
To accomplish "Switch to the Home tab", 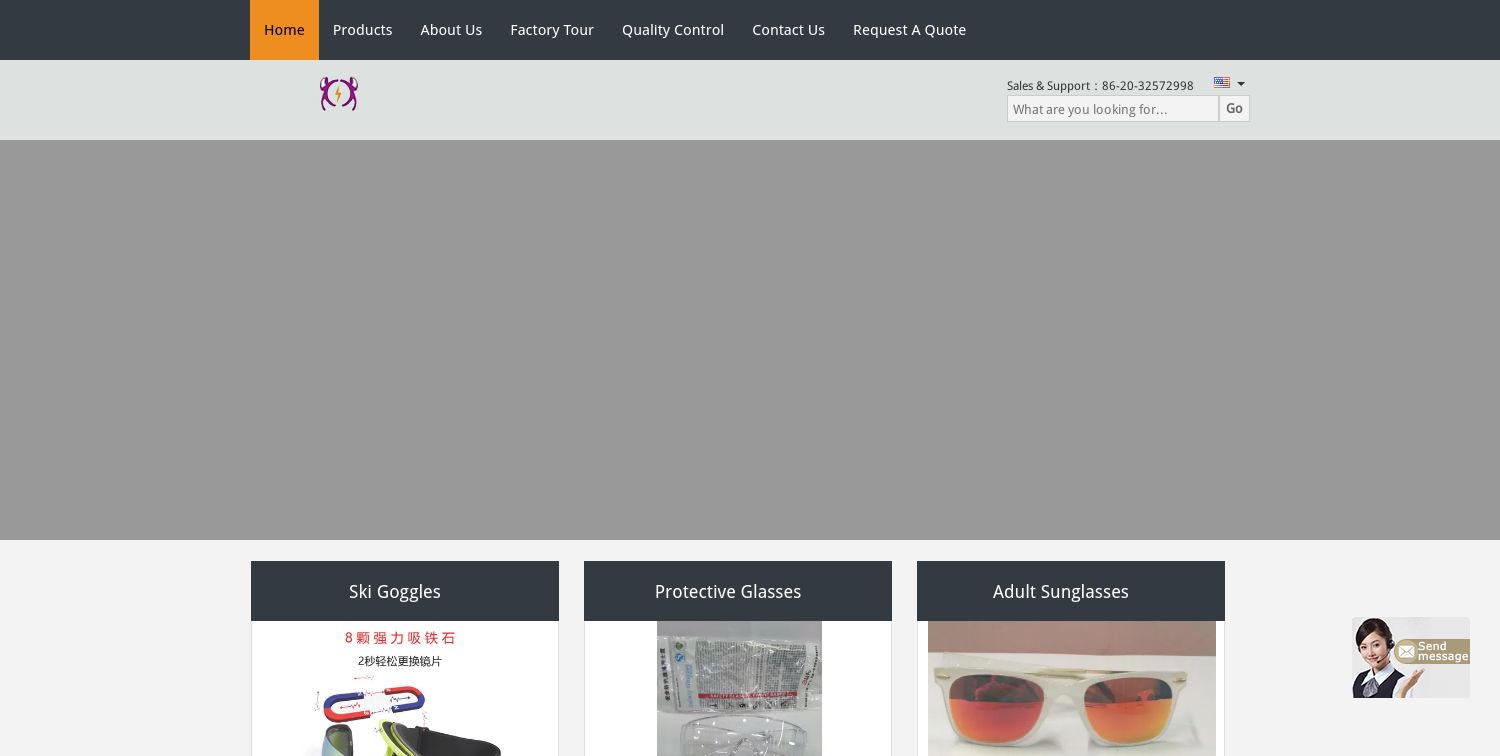I will (x=284, y=30).
